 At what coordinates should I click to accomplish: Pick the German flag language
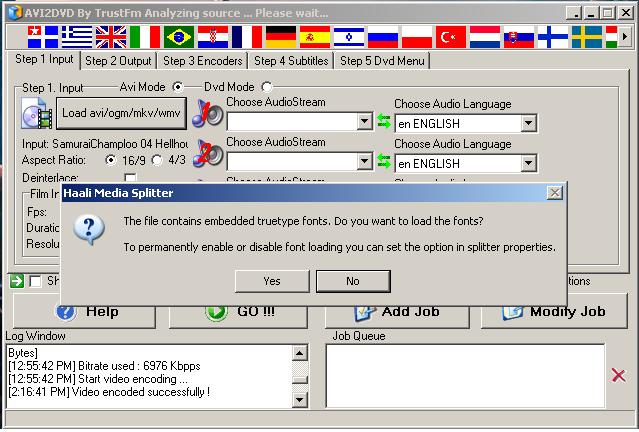coord(281,37)
